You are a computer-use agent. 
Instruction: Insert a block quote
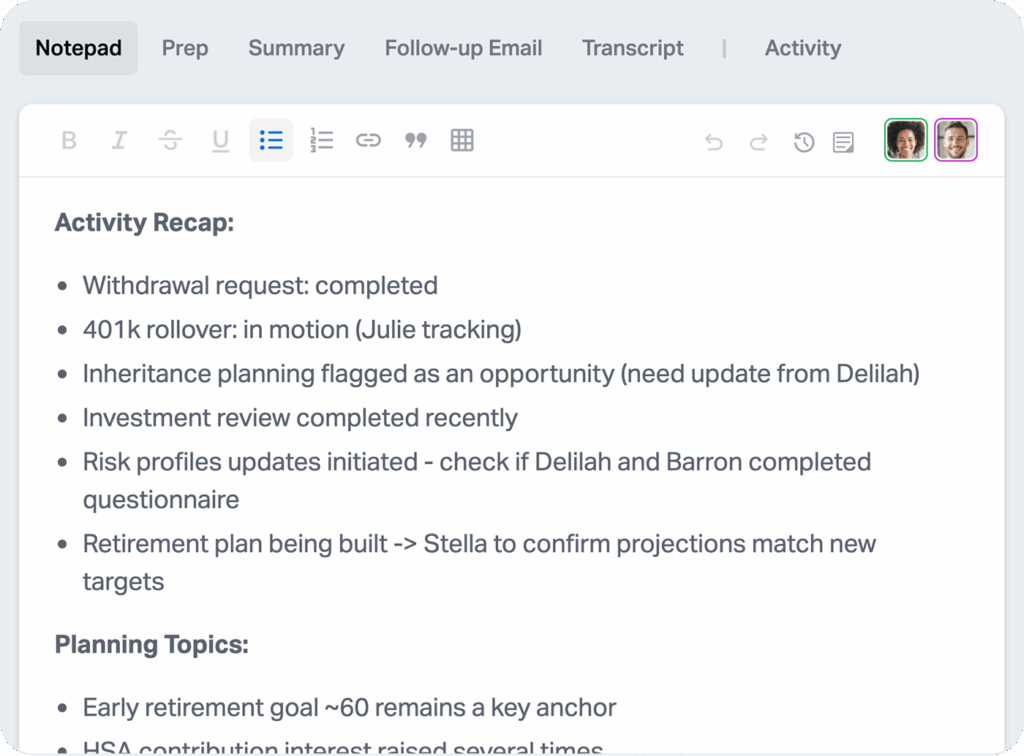click(x=416, y=141)
